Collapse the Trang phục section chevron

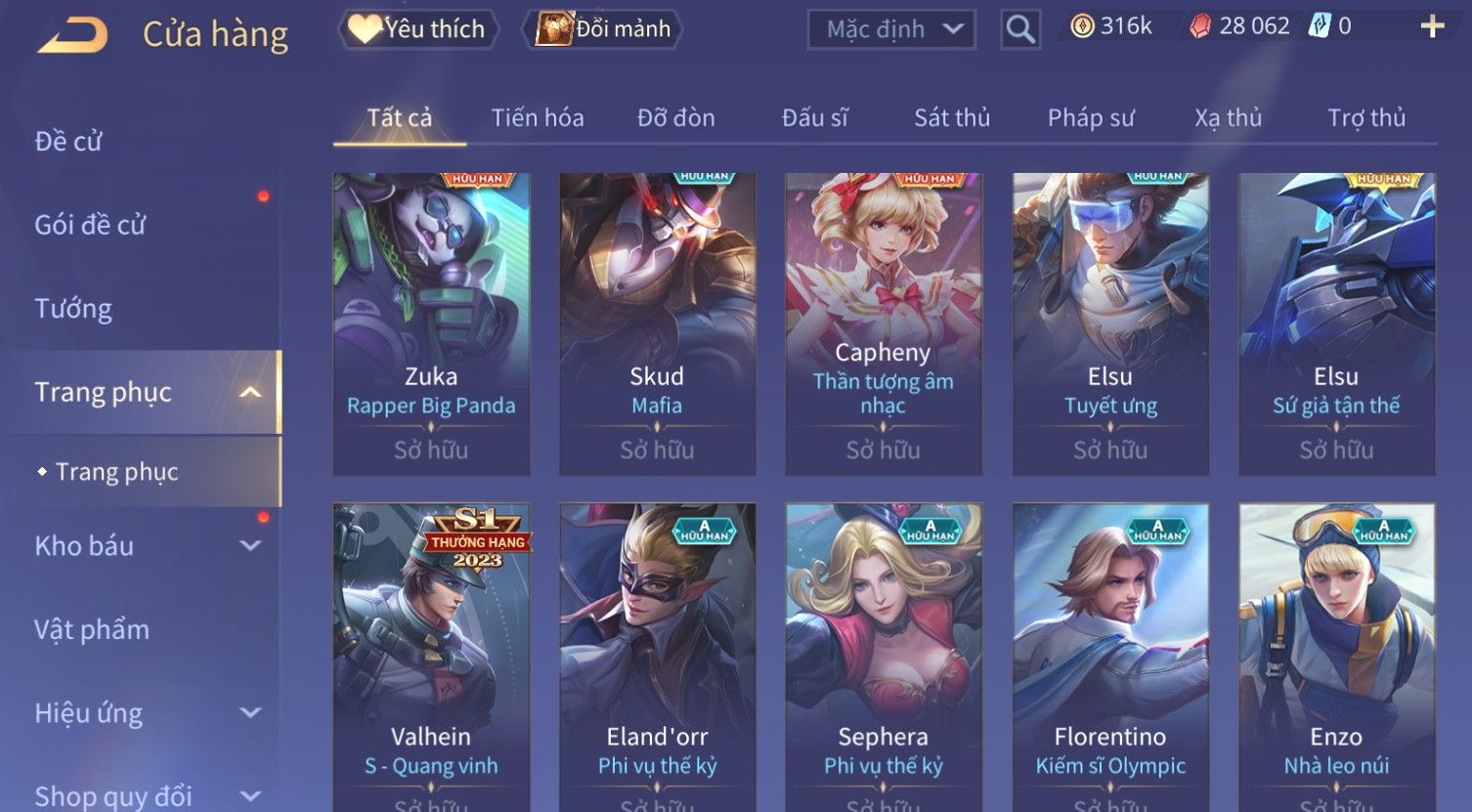click(x=251, y=392)
